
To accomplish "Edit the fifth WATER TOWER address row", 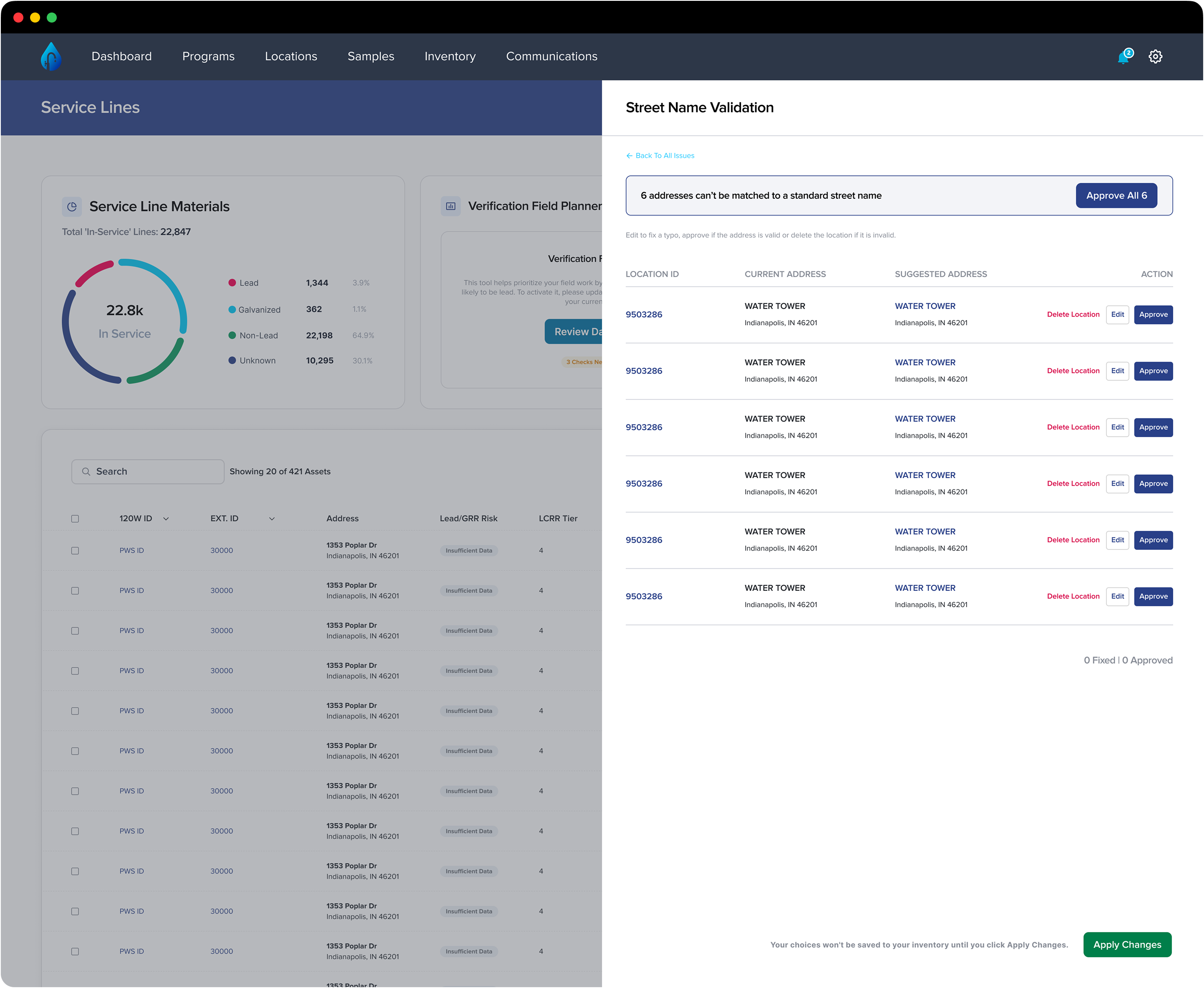I will pyautogui.click(x=1118, y=540).
